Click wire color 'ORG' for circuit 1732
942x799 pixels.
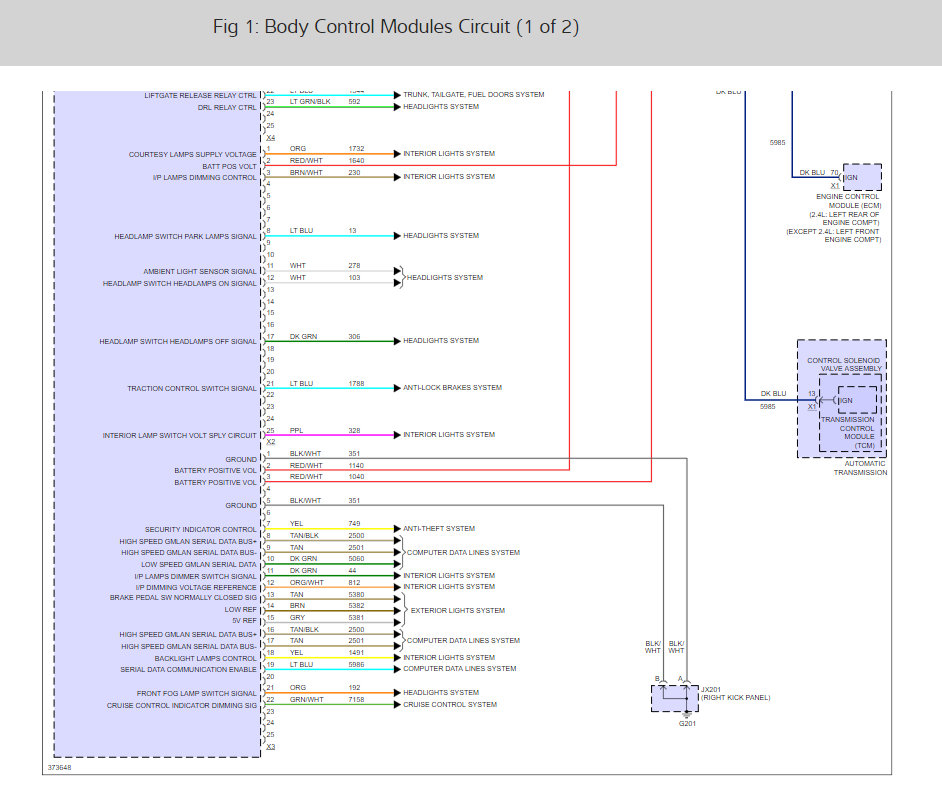(298, 149)
